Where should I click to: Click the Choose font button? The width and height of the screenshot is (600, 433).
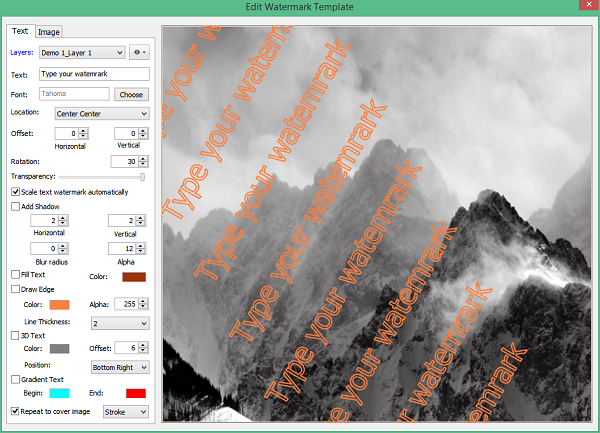point(131,94)
